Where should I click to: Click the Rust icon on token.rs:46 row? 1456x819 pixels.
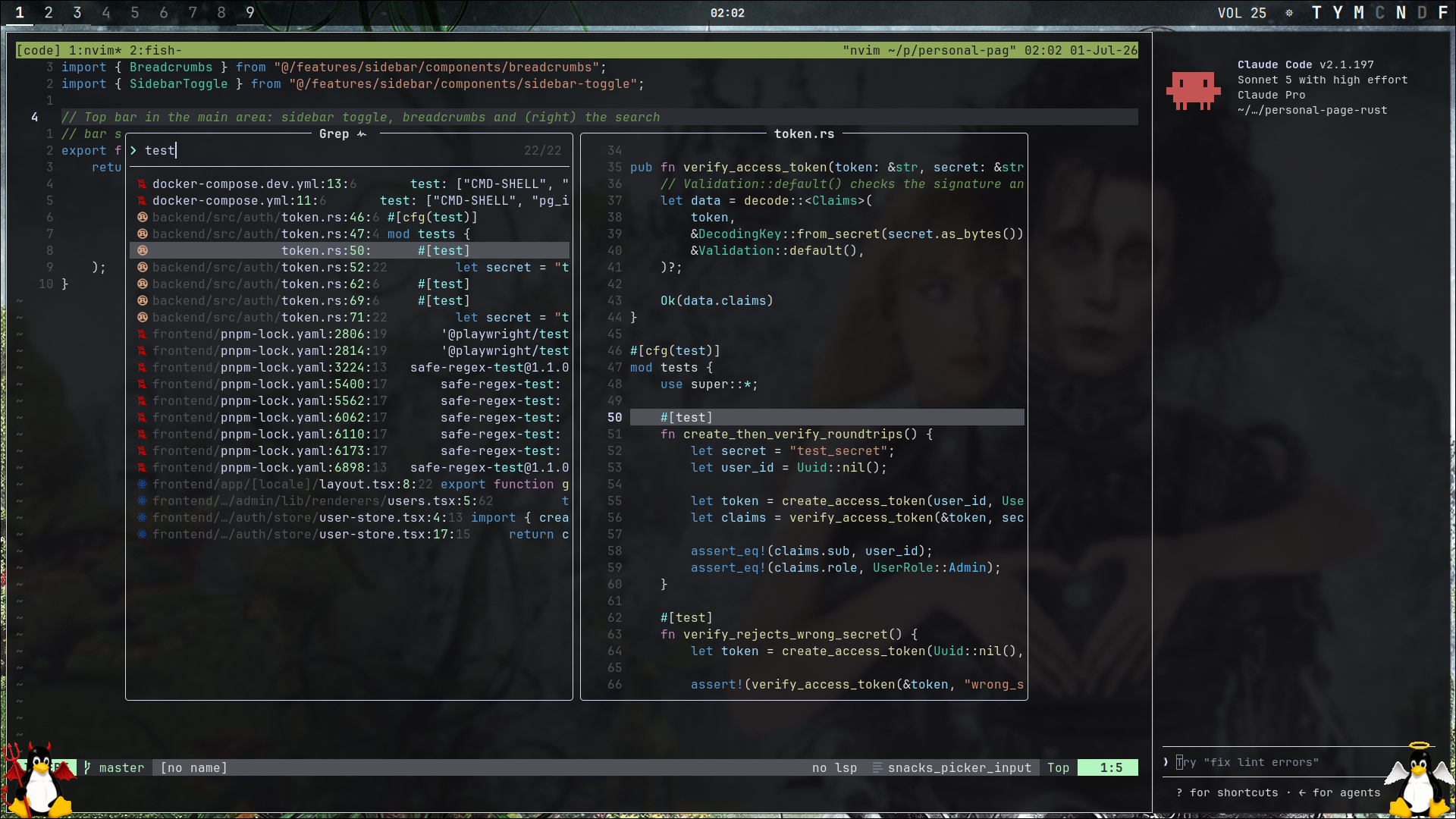pyautogui.click(x=142, y=218)
